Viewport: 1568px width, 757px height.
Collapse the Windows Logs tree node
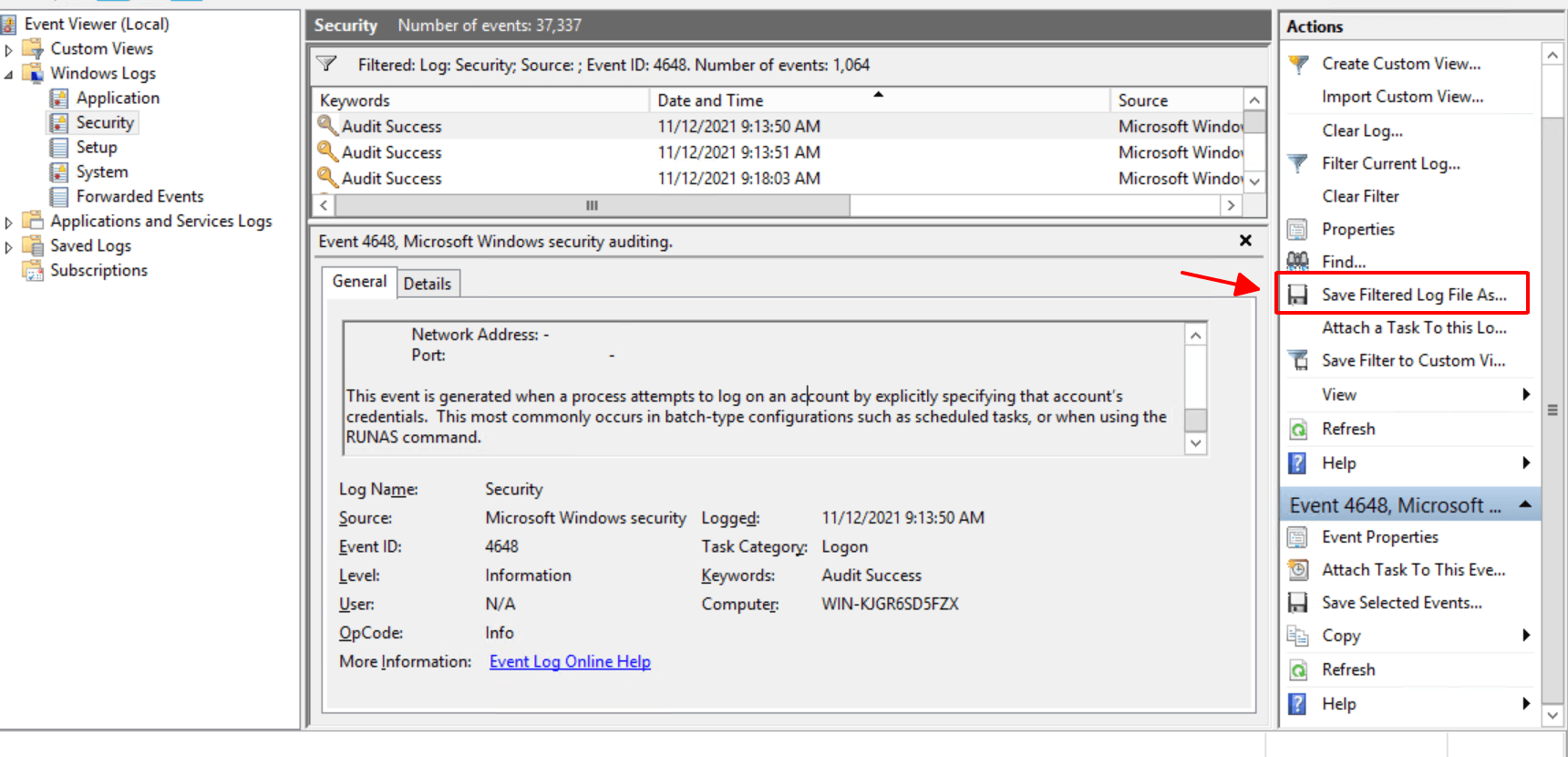click(9, 74)
